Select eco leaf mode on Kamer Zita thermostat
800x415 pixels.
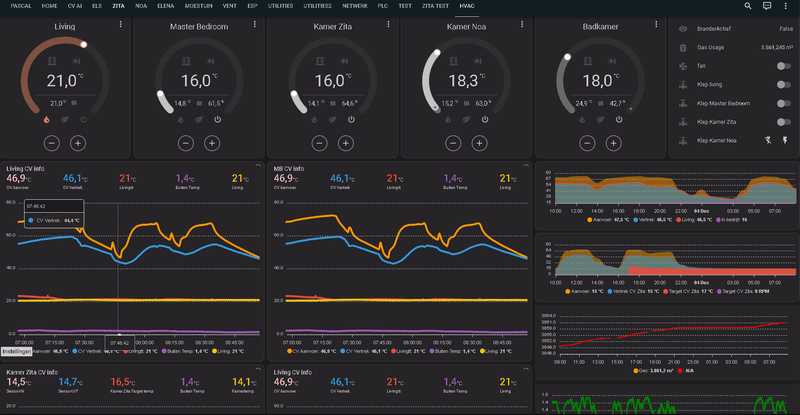pos(333,119)
